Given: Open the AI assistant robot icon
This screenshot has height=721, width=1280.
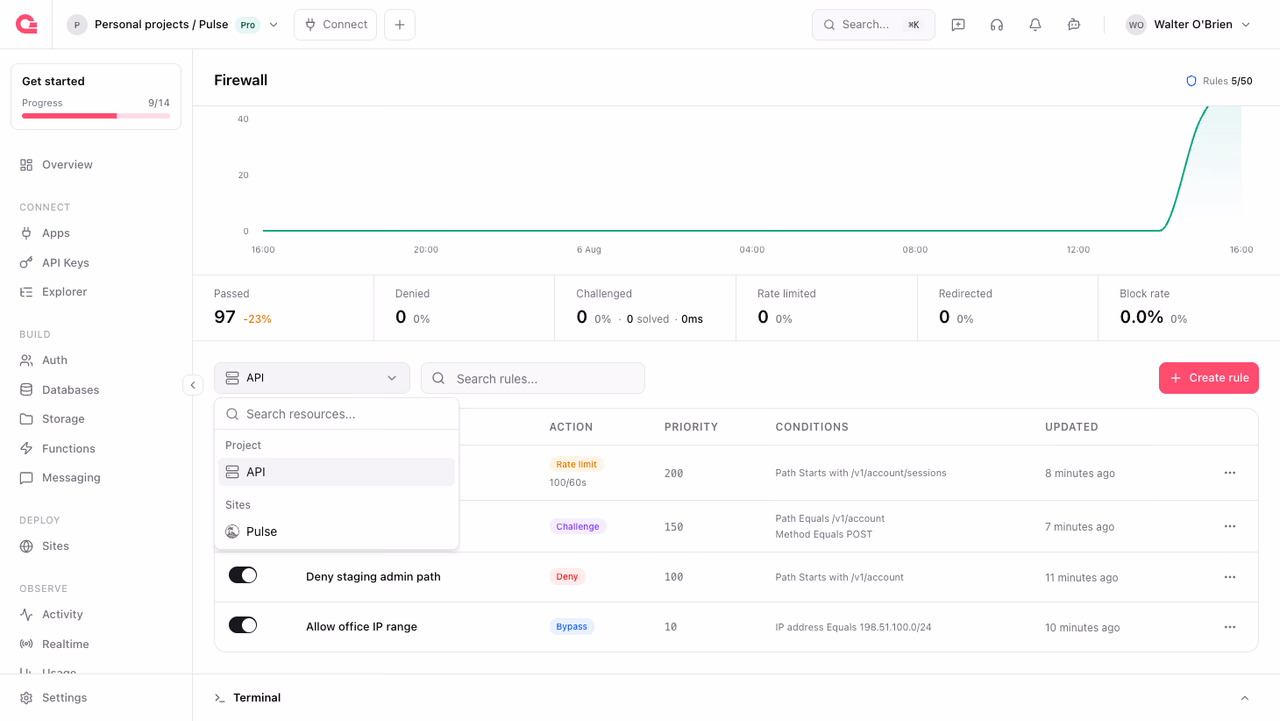Looking at the screenshot, I should (1074, 25).
